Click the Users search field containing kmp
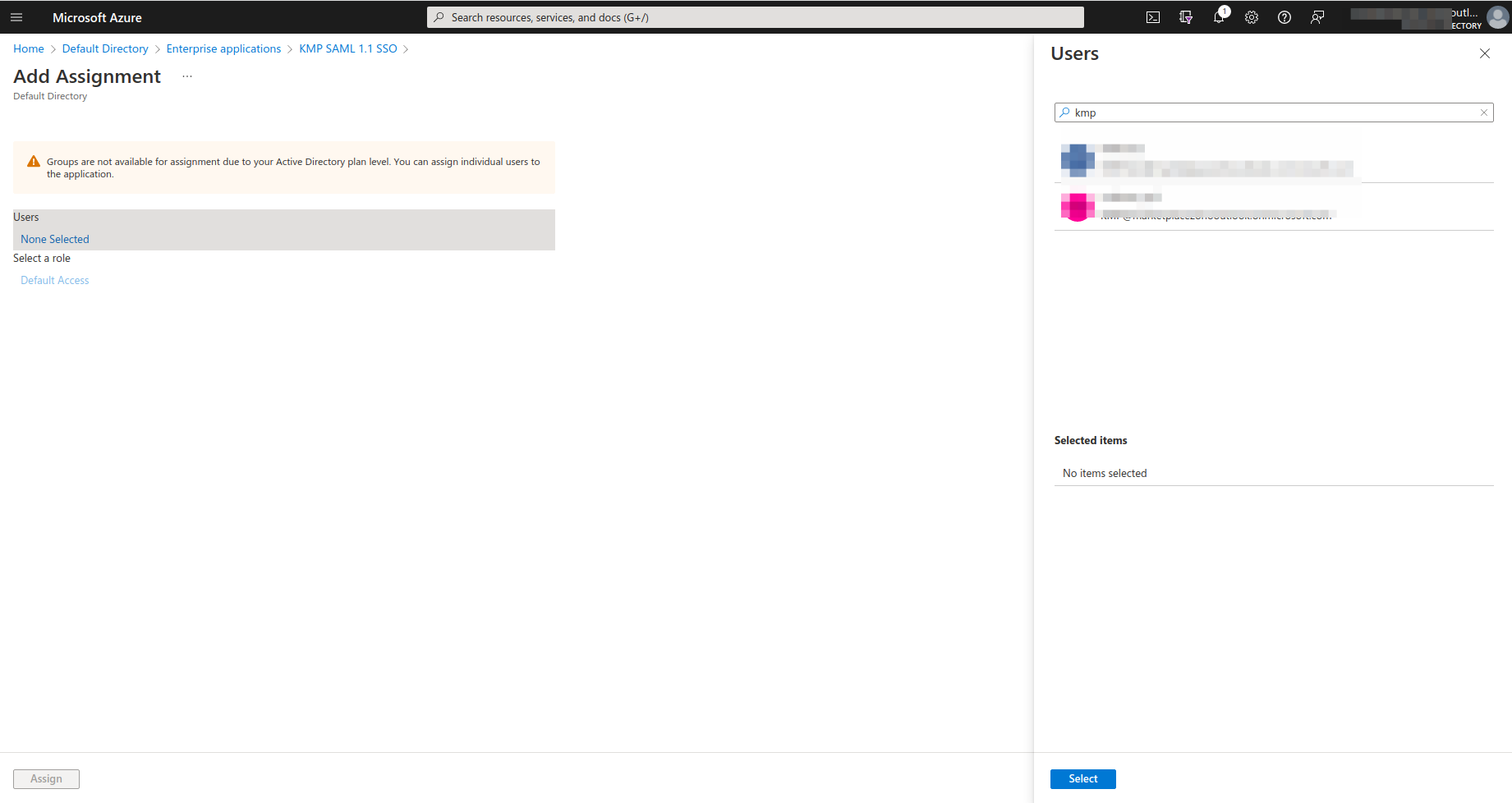The width and height of the screenshot is (1512, 803). [x=1274, y=112]
